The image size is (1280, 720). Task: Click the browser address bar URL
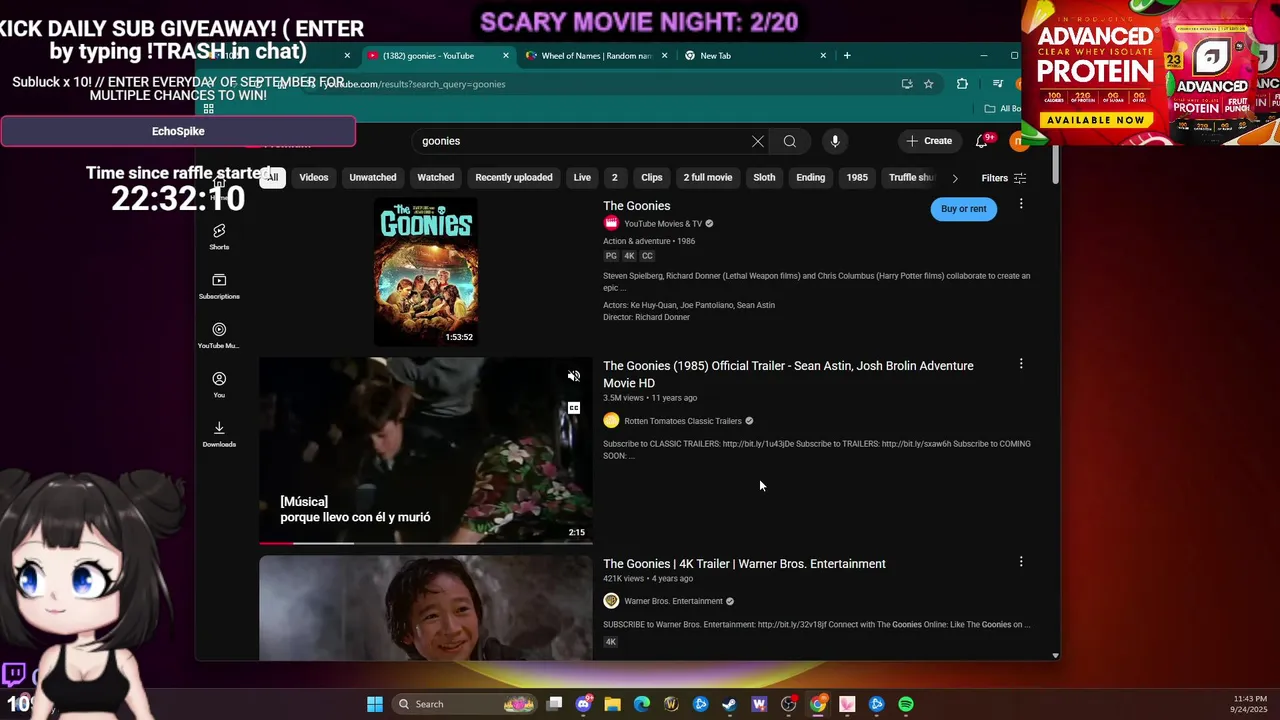coord(414,84)
